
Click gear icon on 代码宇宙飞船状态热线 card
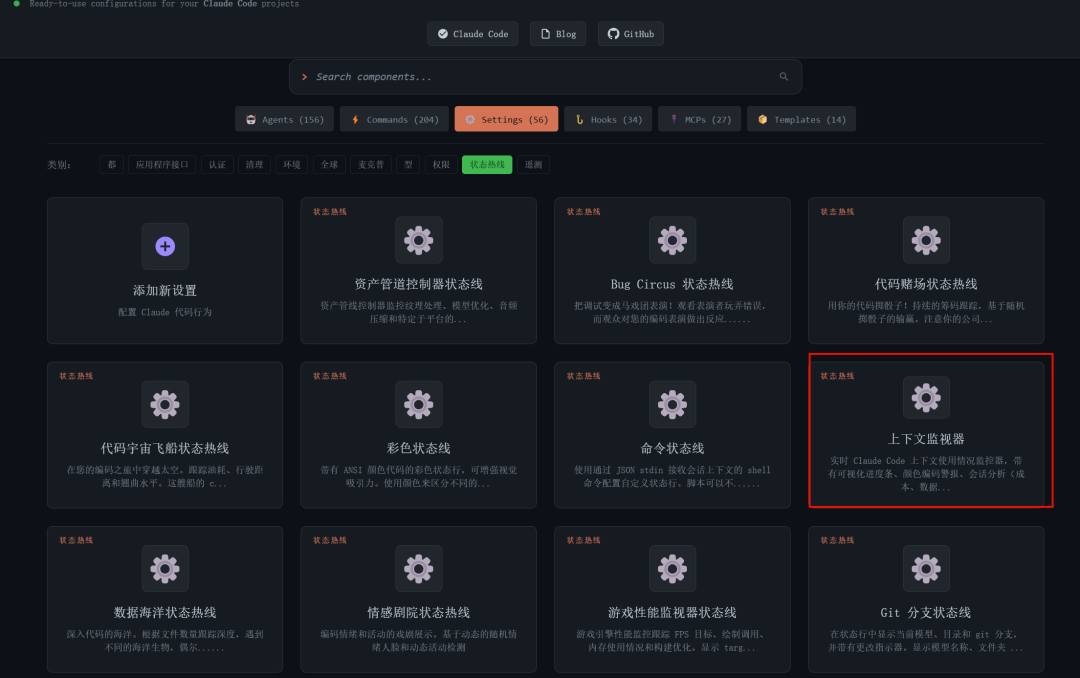pos(165,404)
